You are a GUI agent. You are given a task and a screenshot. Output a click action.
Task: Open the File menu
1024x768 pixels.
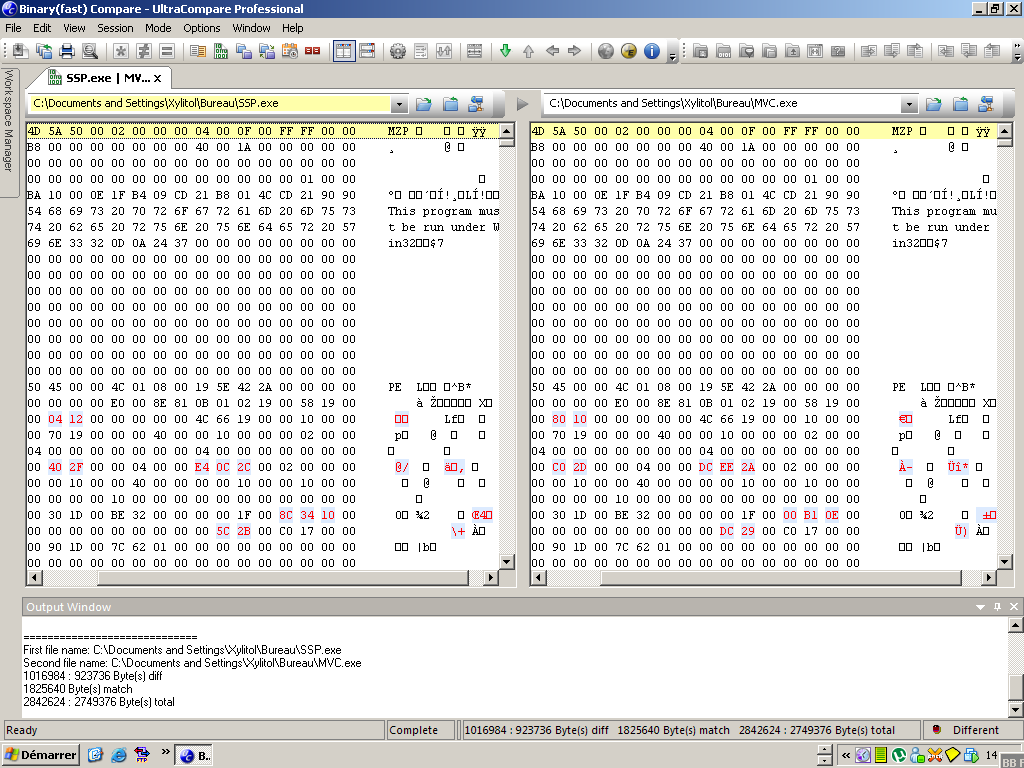(x=13, y=28)
